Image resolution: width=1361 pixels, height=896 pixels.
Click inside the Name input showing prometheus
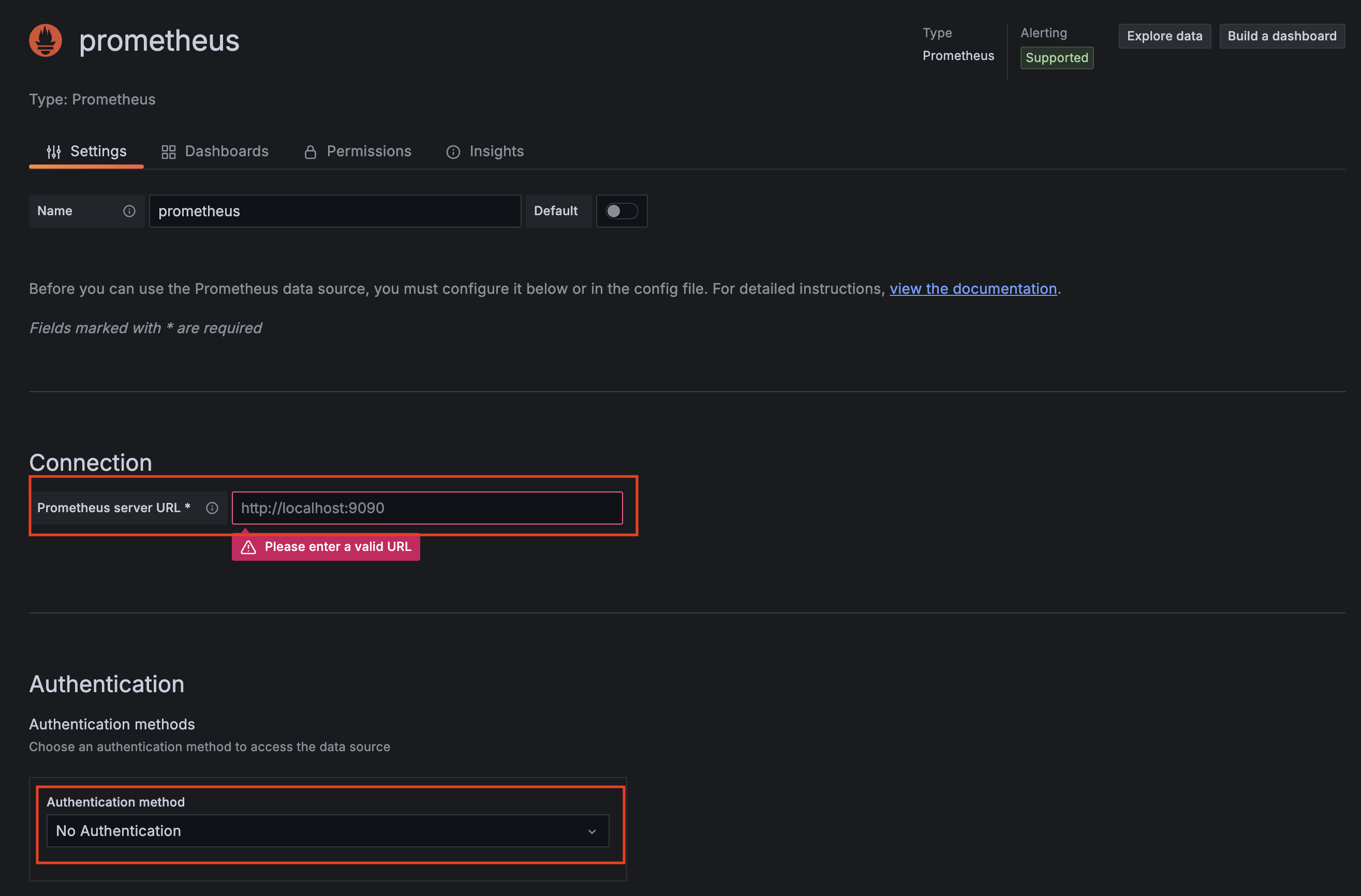(334, 211)
